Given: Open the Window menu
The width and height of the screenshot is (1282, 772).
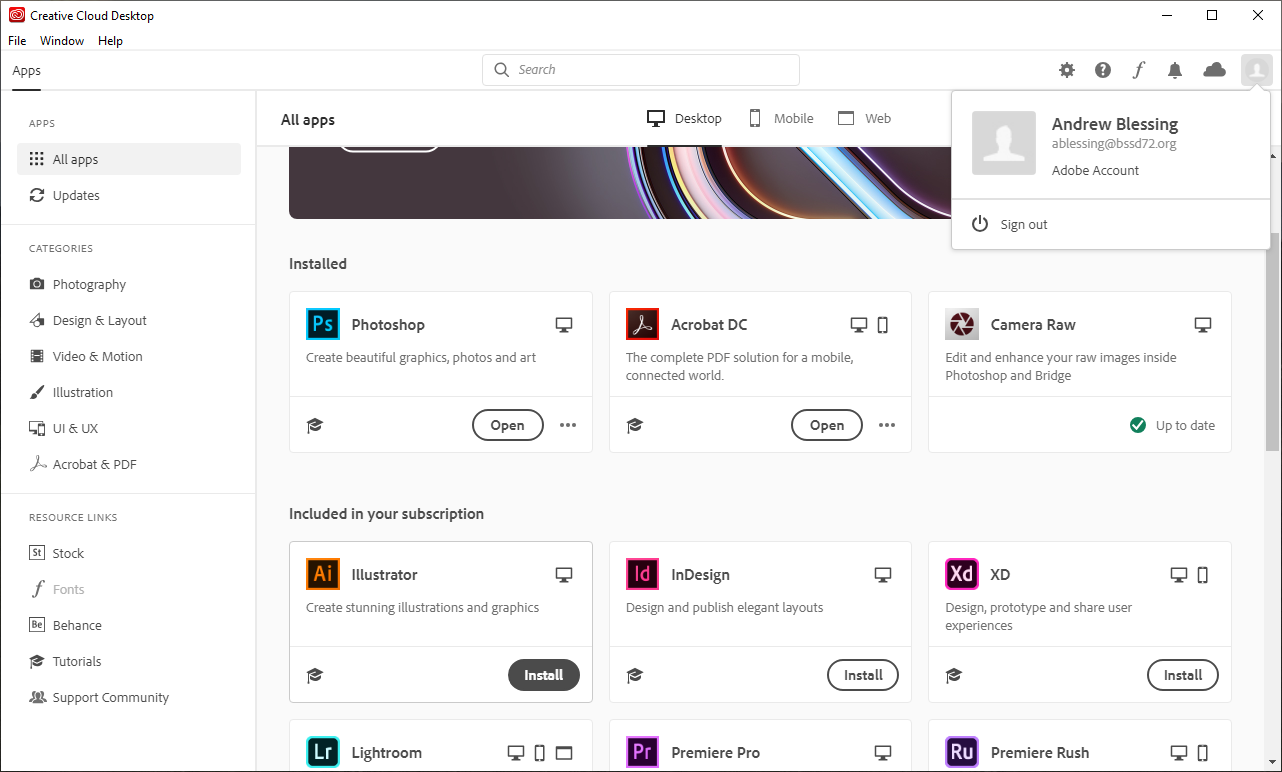Looking at the screenshot, I should tap(62, 41).
